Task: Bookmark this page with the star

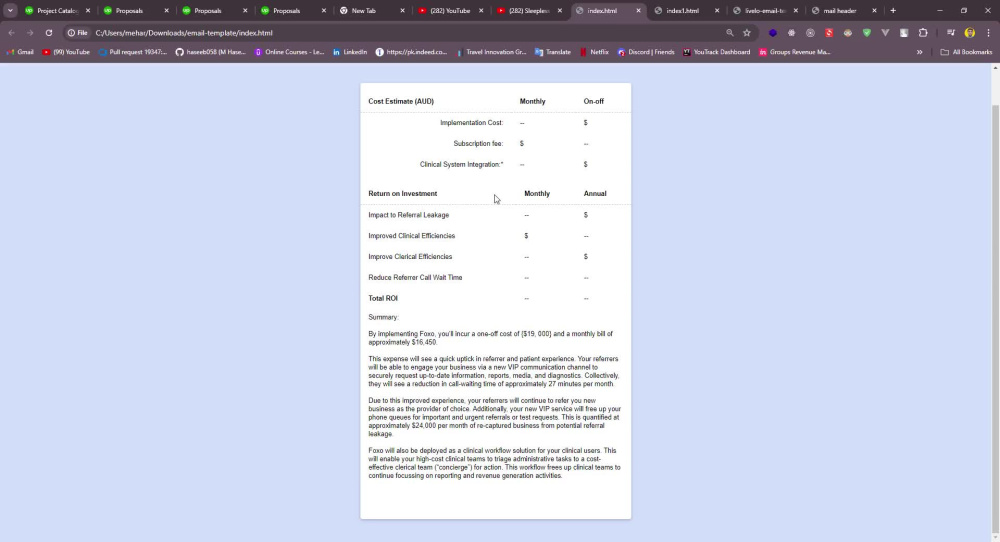Action: (747, 33)
